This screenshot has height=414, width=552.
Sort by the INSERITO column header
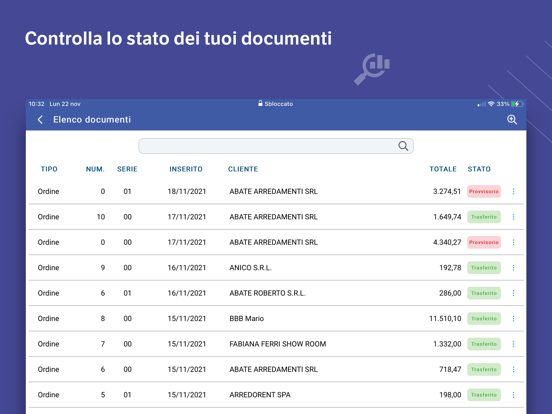point(186,169)
